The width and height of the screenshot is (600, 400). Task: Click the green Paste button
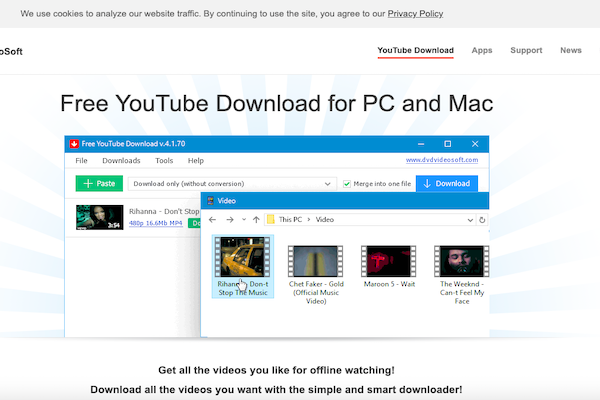click(99, 183)
